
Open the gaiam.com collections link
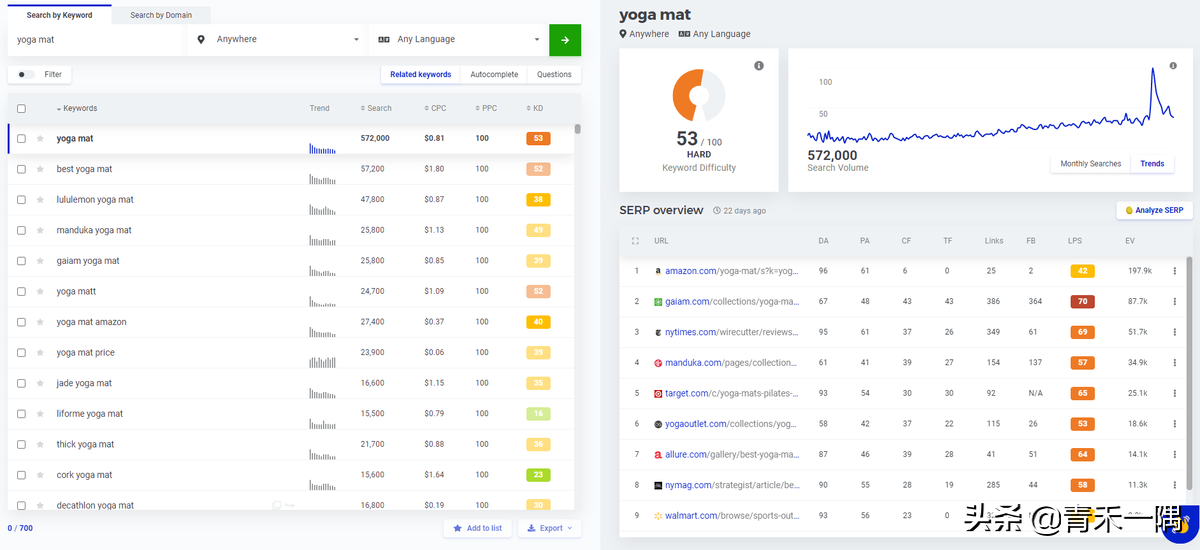(732, 301)
